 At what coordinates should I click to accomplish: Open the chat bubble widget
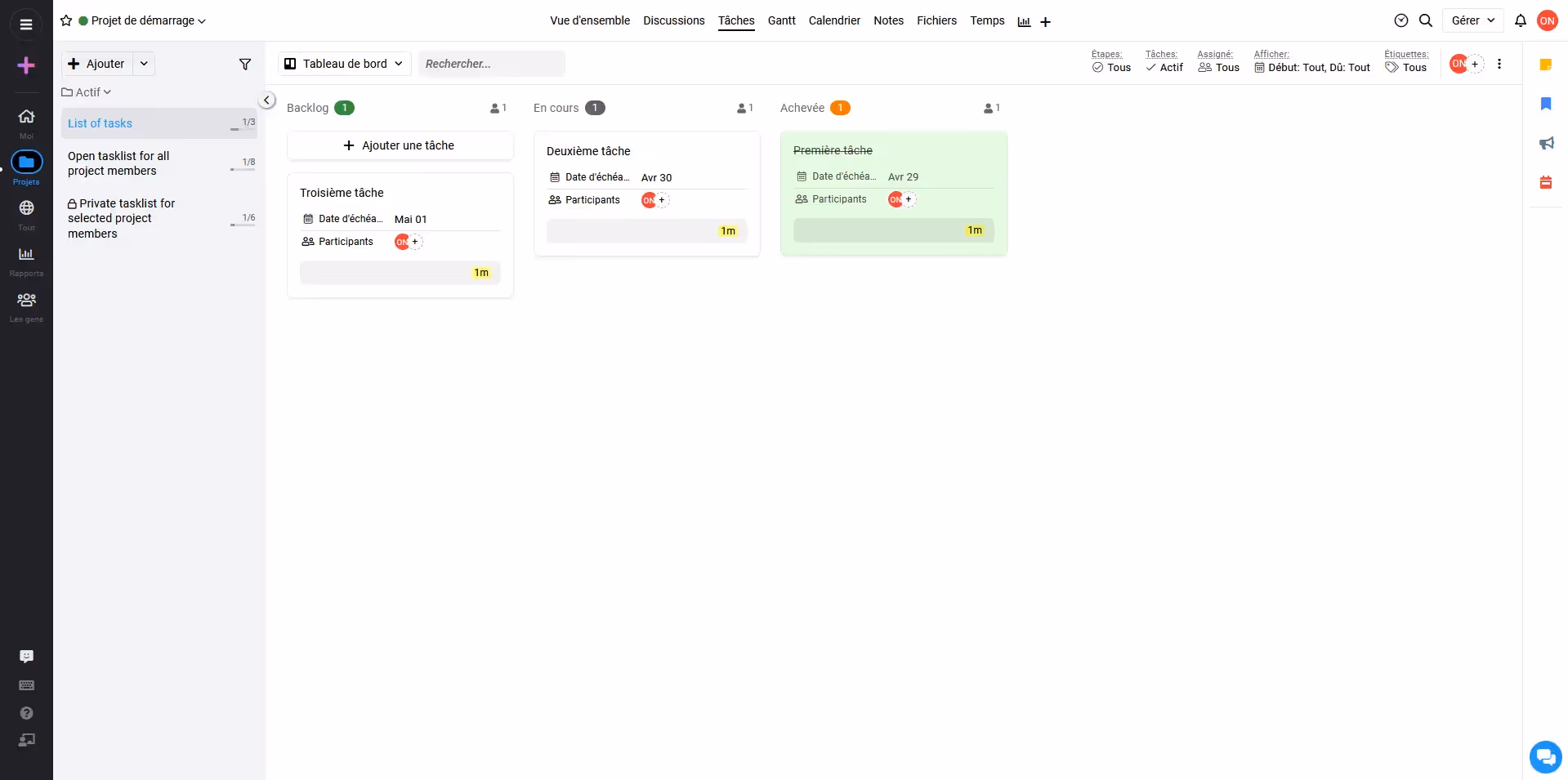(1544, 756)
